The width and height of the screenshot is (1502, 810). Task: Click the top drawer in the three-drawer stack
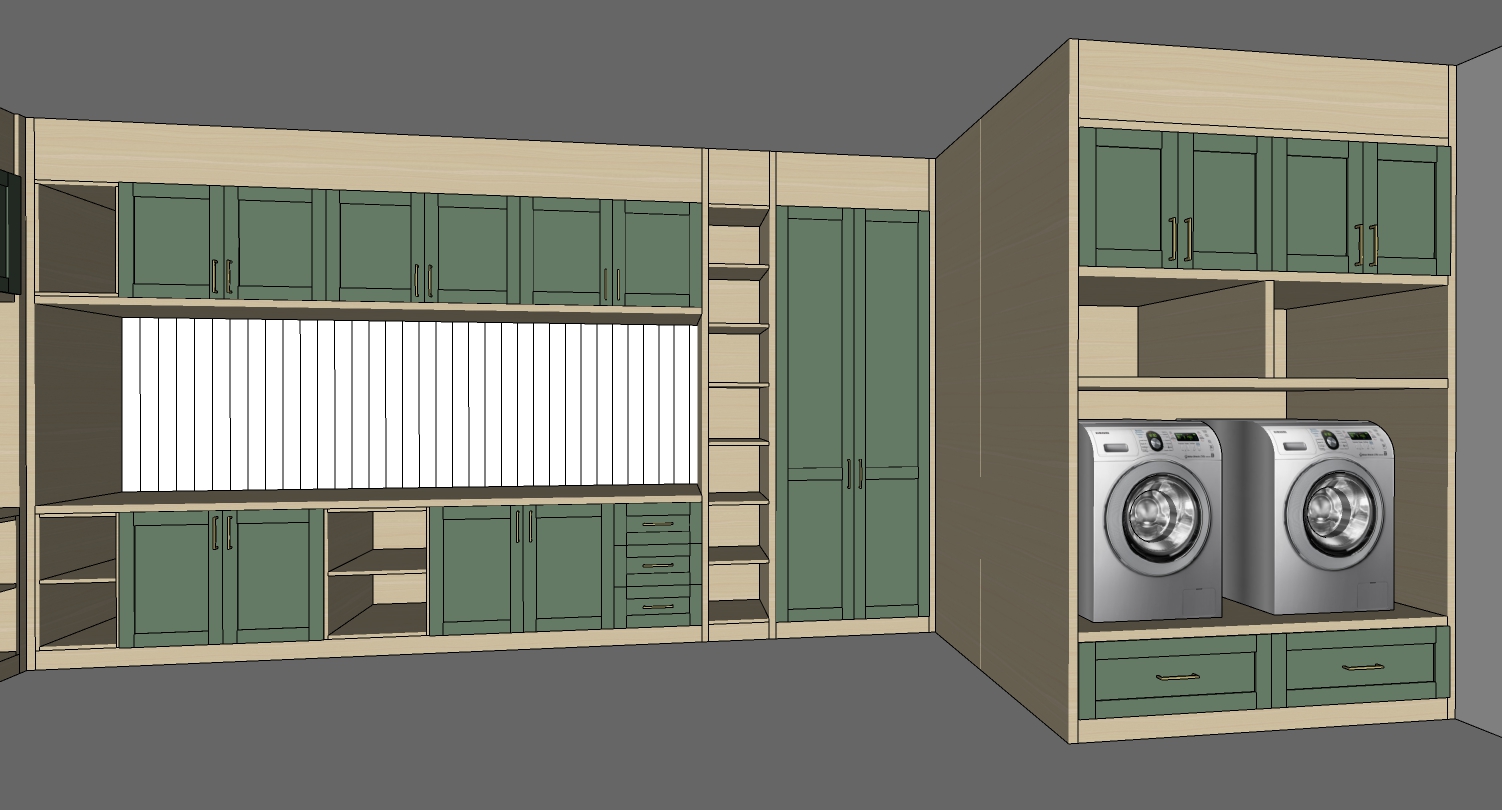coord(657,523)
